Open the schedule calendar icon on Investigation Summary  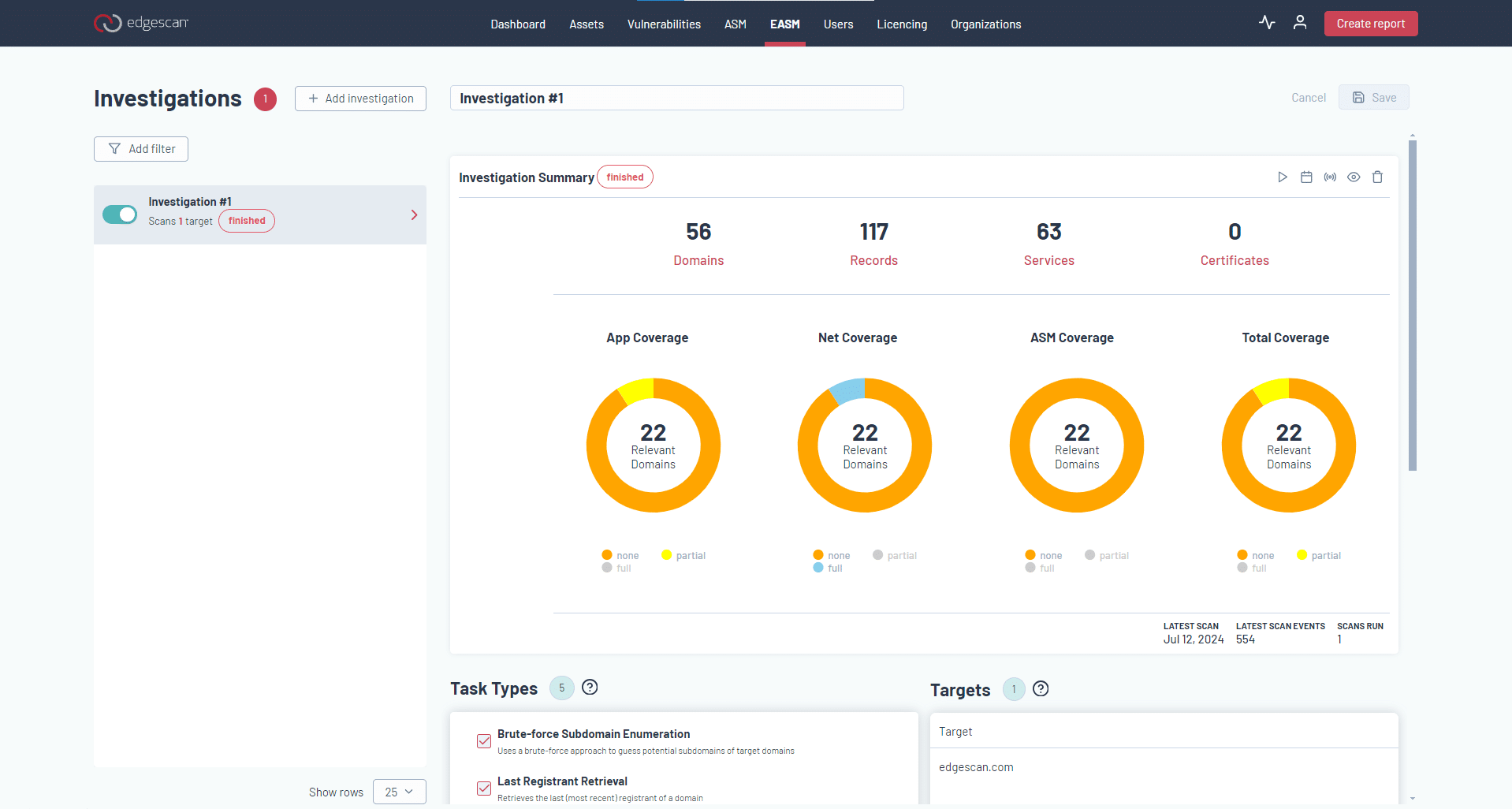point(1306,177)
